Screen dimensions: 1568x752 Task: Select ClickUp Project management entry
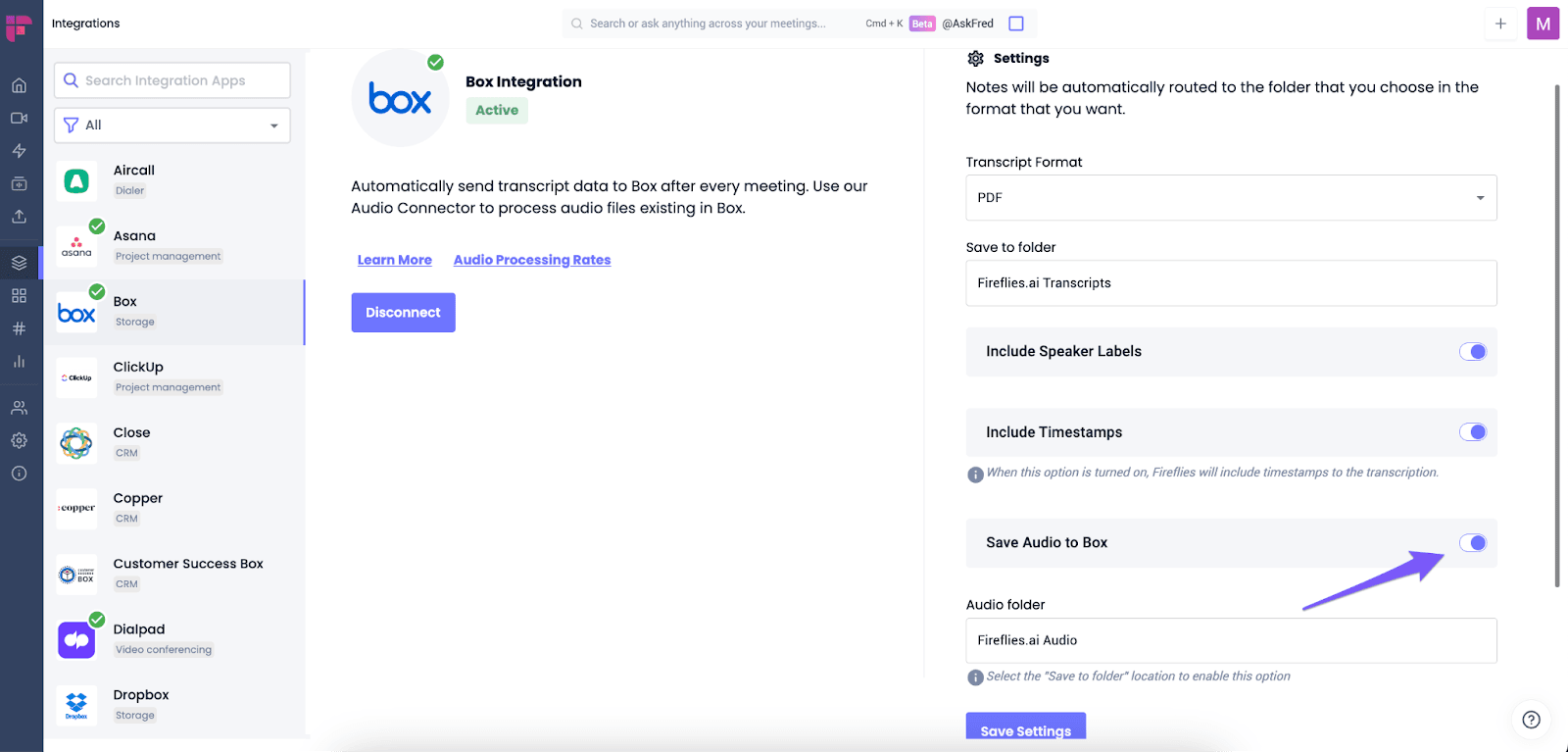174,377
